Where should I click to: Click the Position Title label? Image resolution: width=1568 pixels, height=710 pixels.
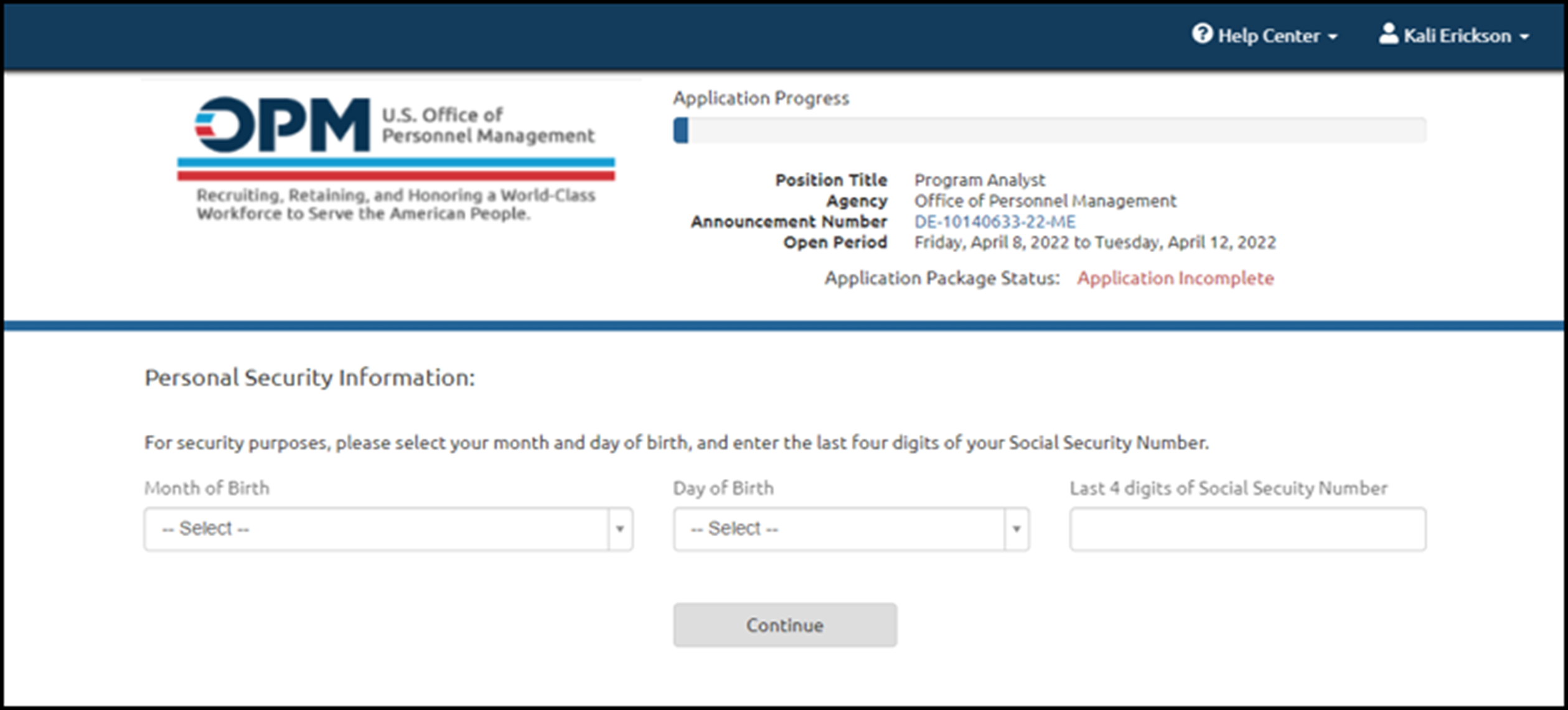coord(831,180)
